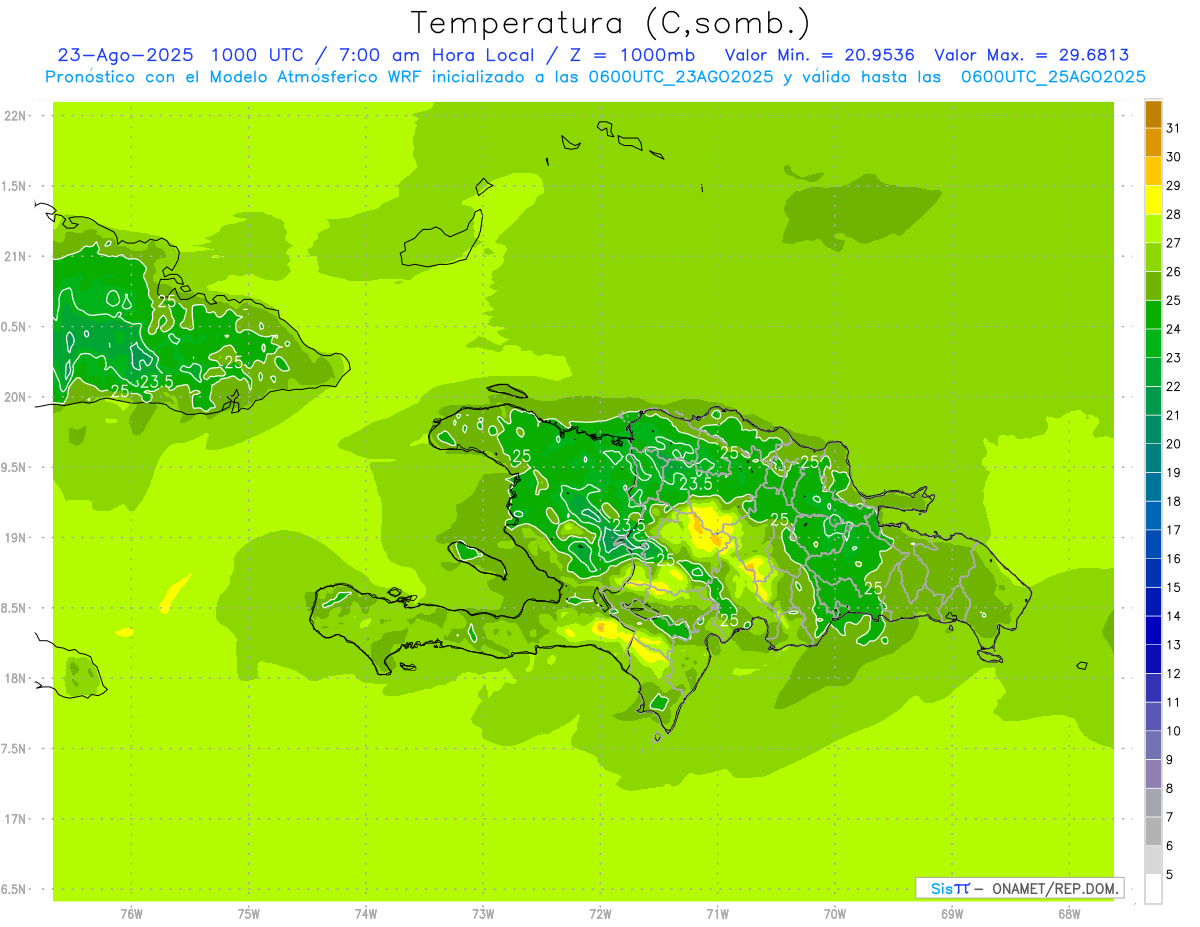Click the ONAMET/REP.DOM. logo box

click(1019, 888)
